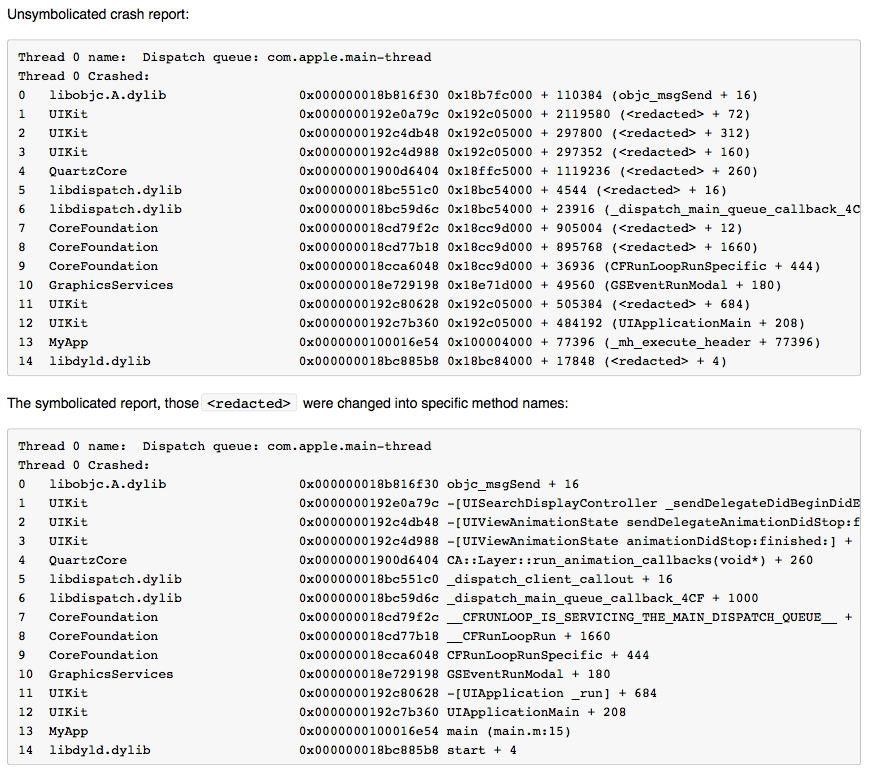870x774 pixels.
Task: Click 'were changed into specific method names:' text
Action: [x=436, y=403]
